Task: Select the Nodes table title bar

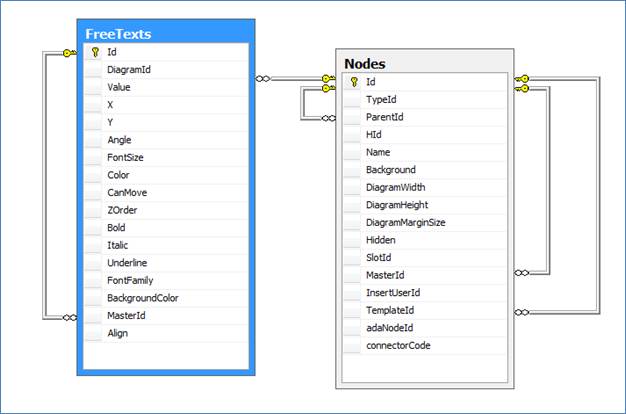Action: (x=424, y=63)
